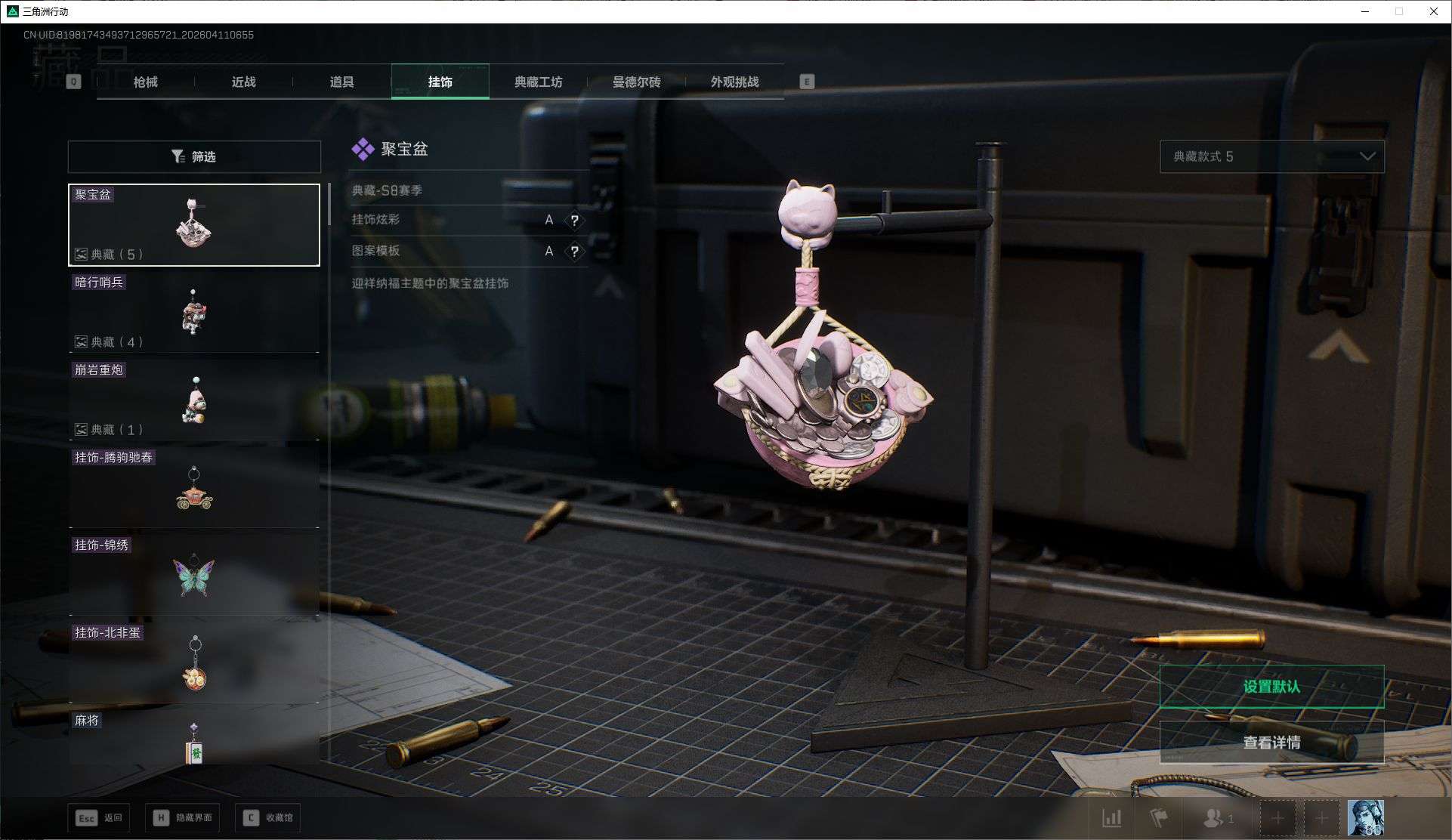Click the first empty teammate plus slot
Viewport: 1452px width, 840px height.
(1277, 818)
